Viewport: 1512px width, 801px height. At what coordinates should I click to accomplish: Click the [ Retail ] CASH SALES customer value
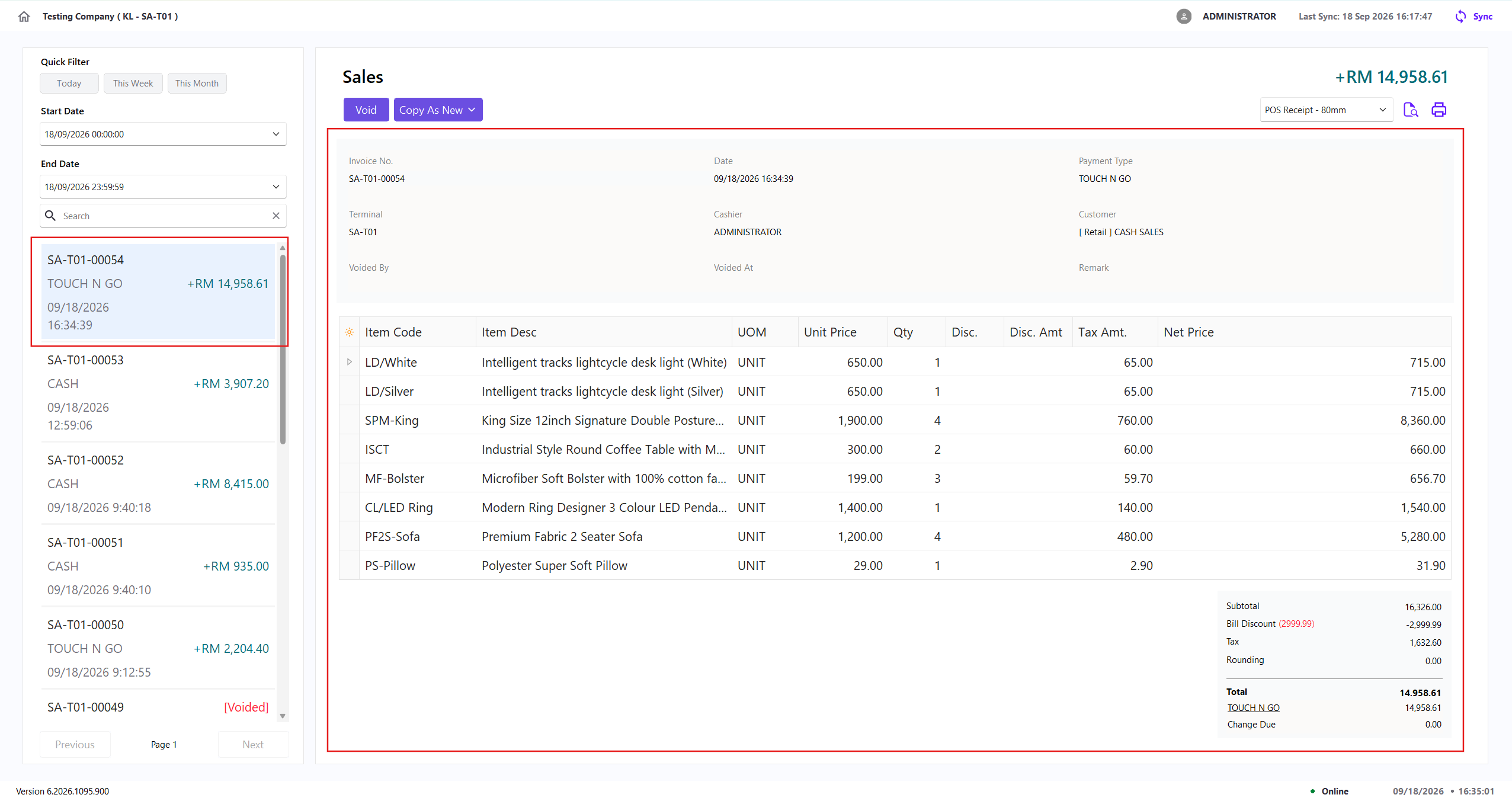click(1121, 232)
